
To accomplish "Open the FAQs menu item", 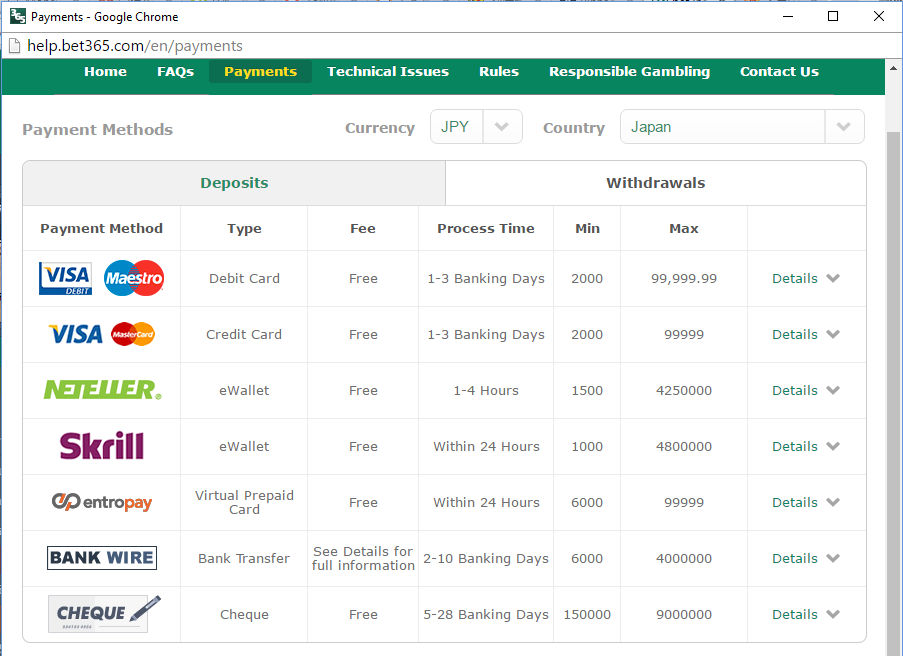I will coord(175,72).
